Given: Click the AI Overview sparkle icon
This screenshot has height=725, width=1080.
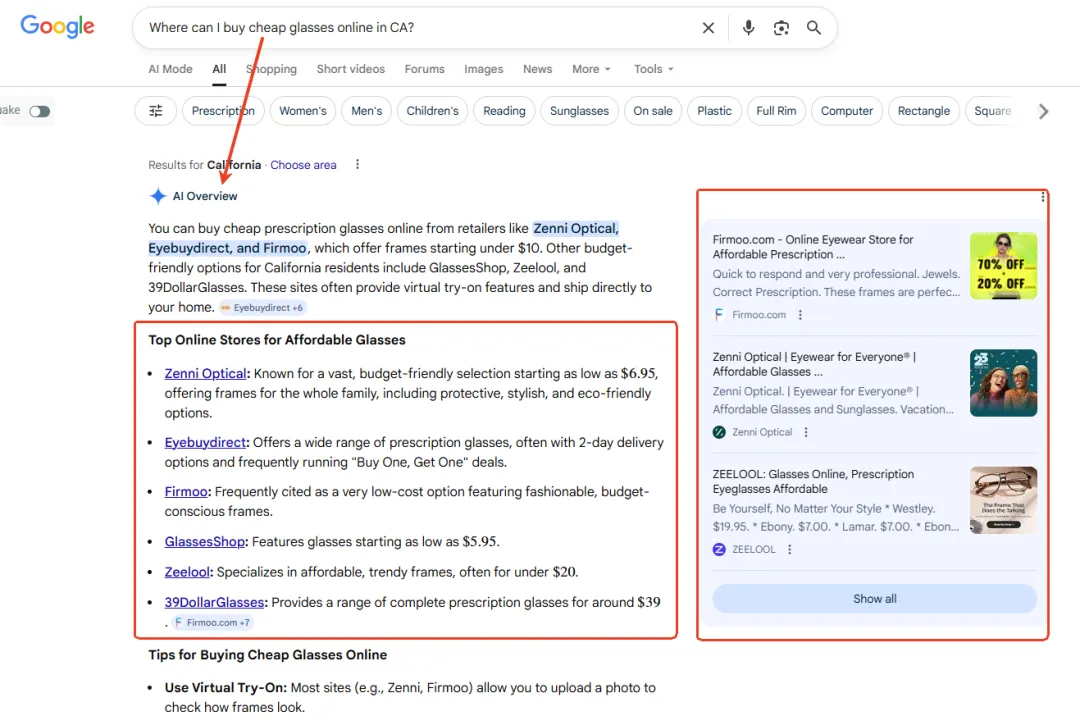Looking at the screenshot, I should 158,196.
